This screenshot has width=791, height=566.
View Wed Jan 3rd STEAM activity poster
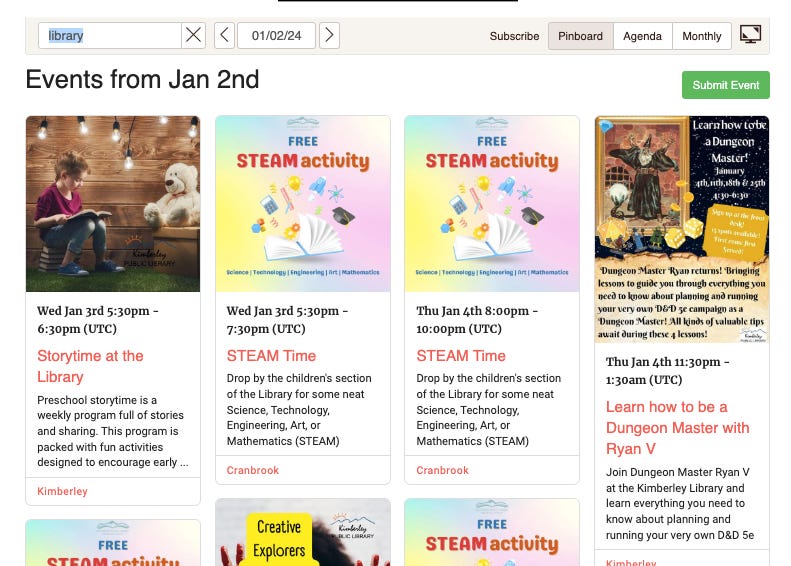pos(303,204)
